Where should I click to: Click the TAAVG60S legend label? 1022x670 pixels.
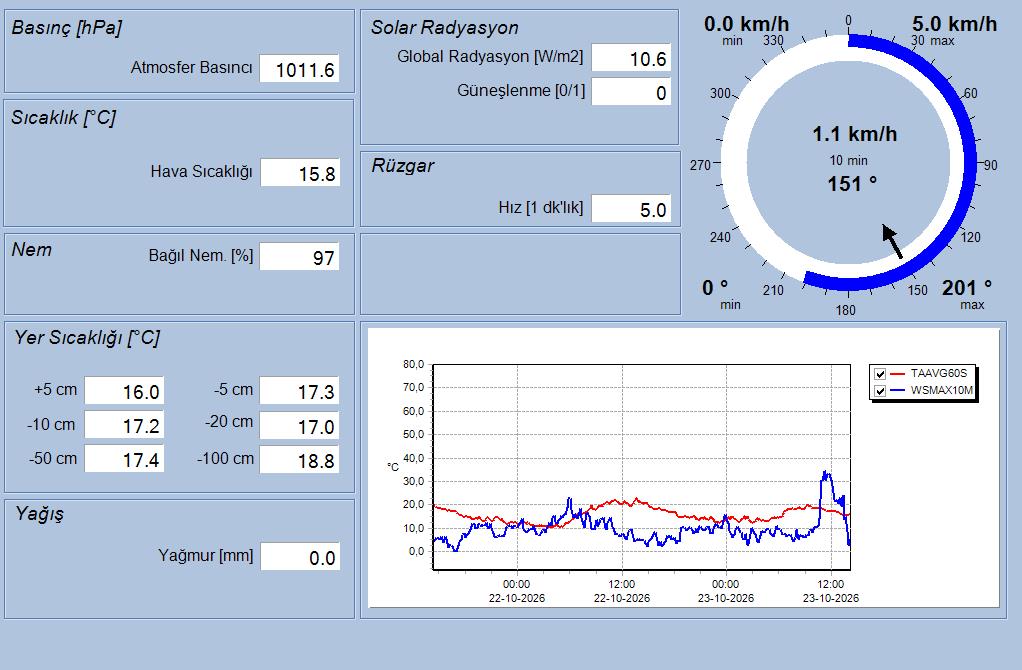tap(939, 373)
